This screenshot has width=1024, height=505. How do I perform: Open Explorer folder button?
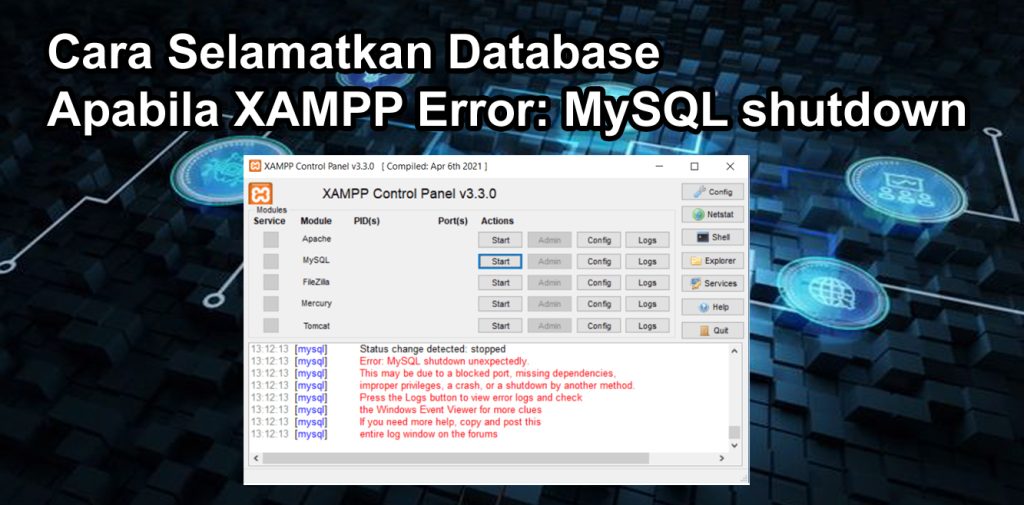[x=712, y=261]
